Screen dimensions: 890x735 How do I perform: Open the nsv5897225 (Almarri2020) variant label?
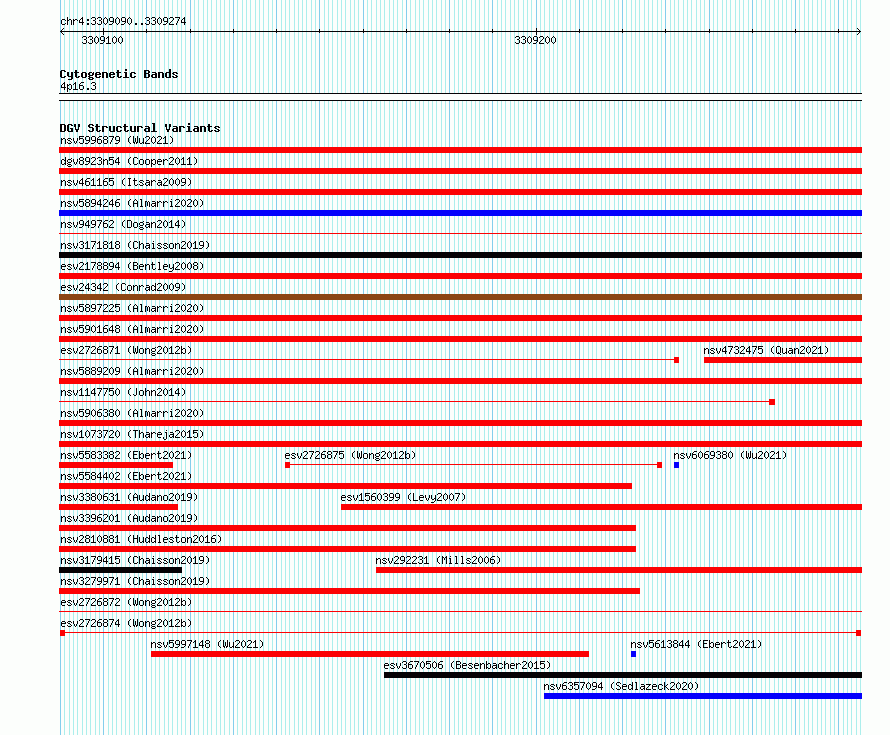coord(132,308)
